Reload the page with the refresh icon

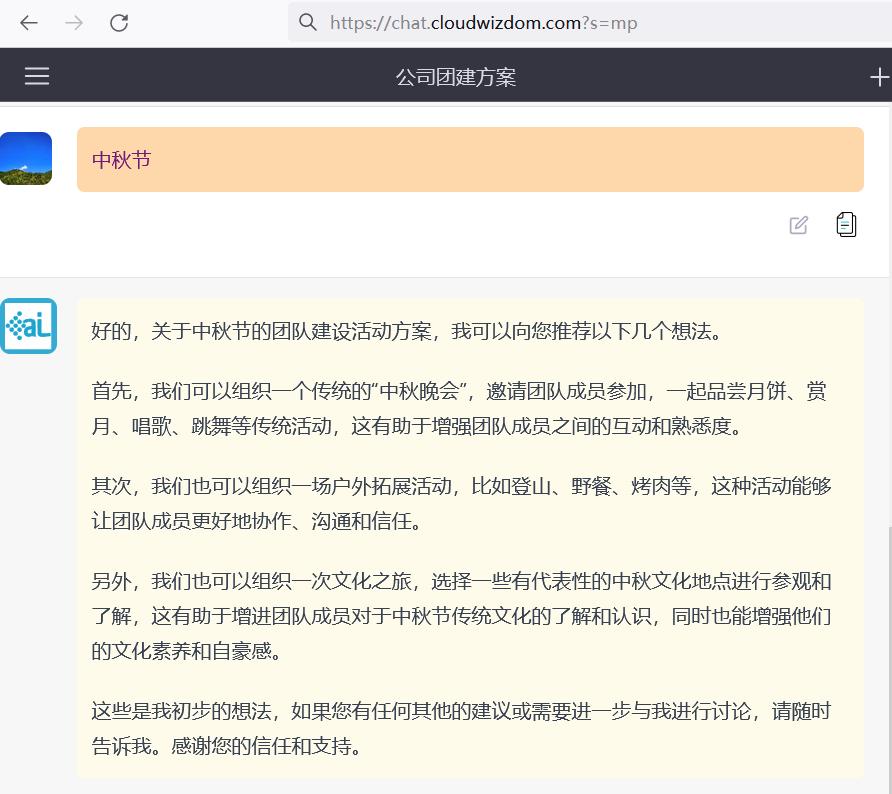[x=119, y=22]
